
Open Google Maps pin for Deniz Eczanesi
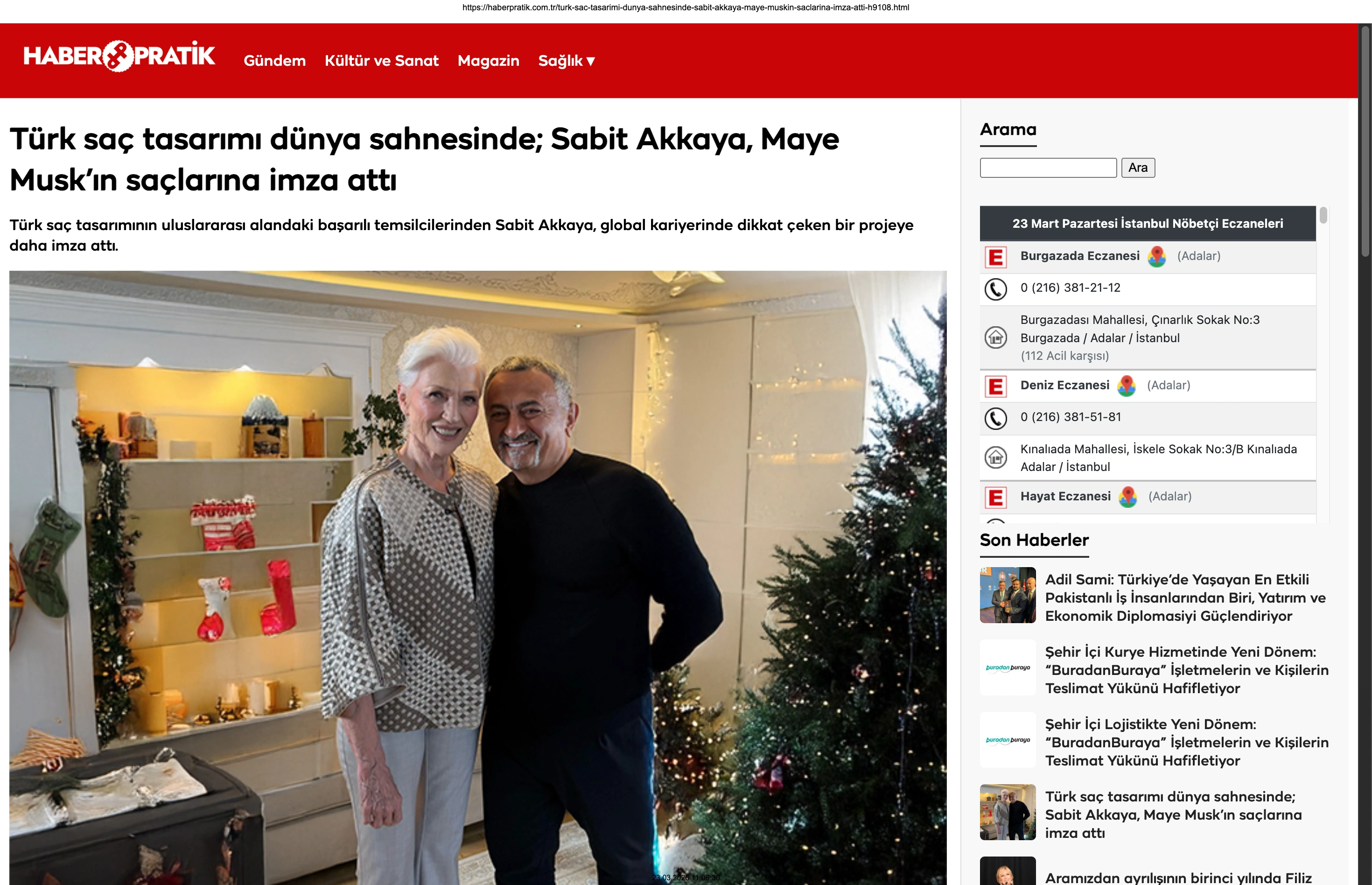(x=1126, y=386)
